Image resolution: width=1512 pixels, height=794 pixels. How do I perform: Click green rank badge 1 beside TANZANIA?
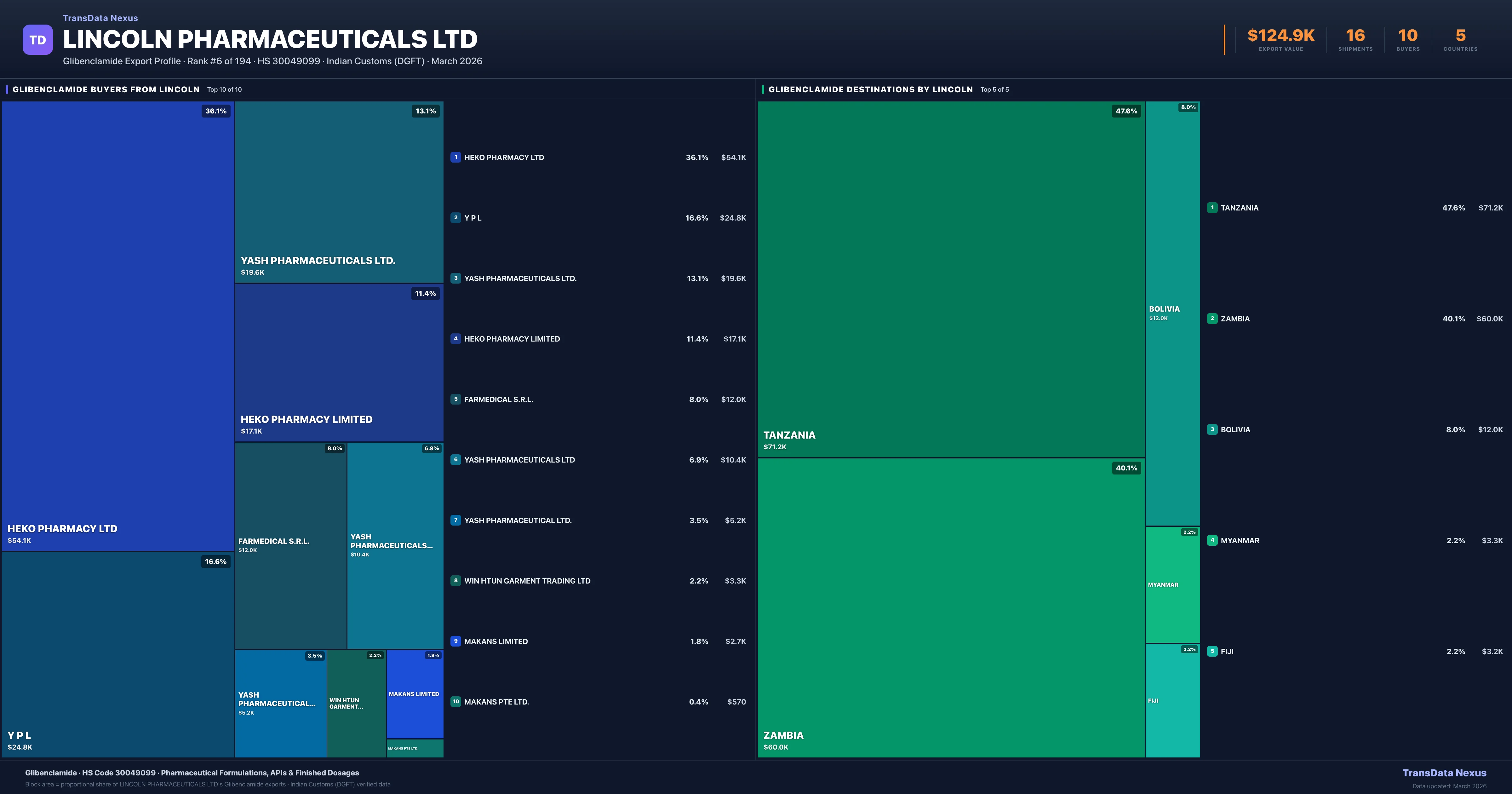[1212, 207]
